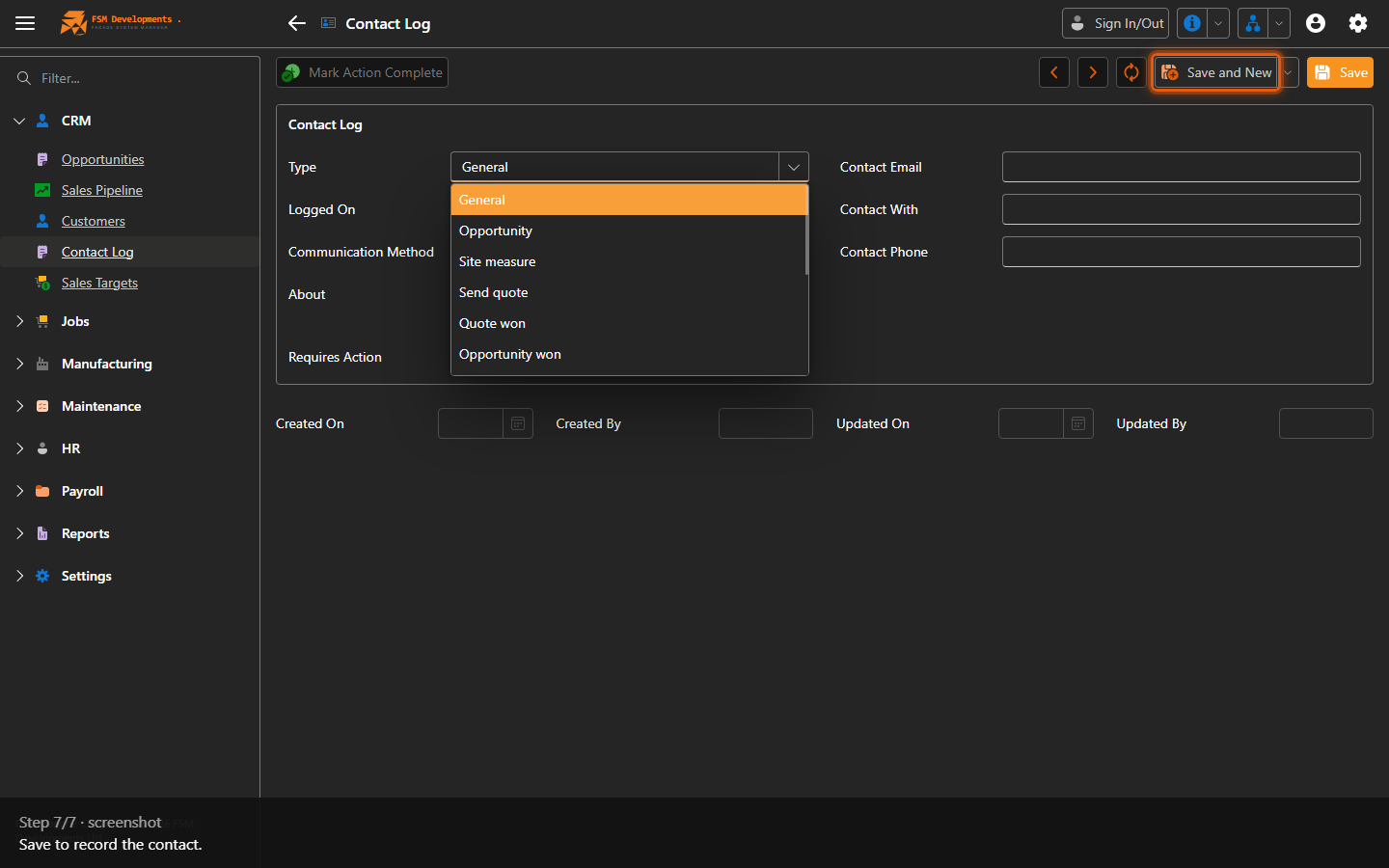Click the blue info icon button
Viewport: 1389px width, 868px height.
point(1192,23)
